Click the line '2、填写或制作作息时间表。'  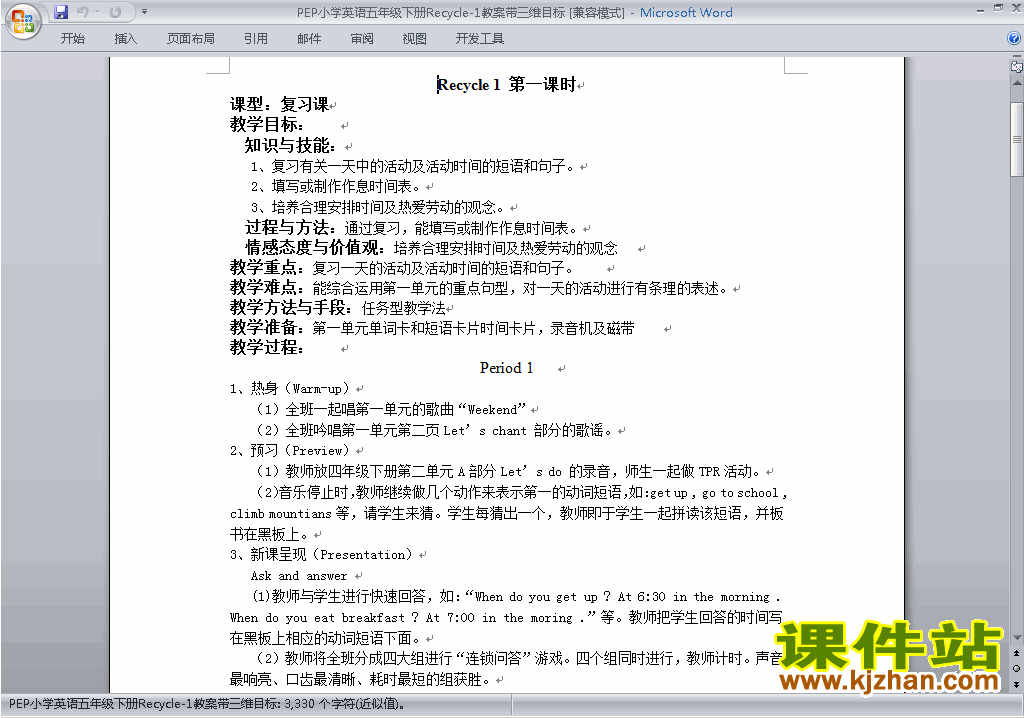pos(336,186)
